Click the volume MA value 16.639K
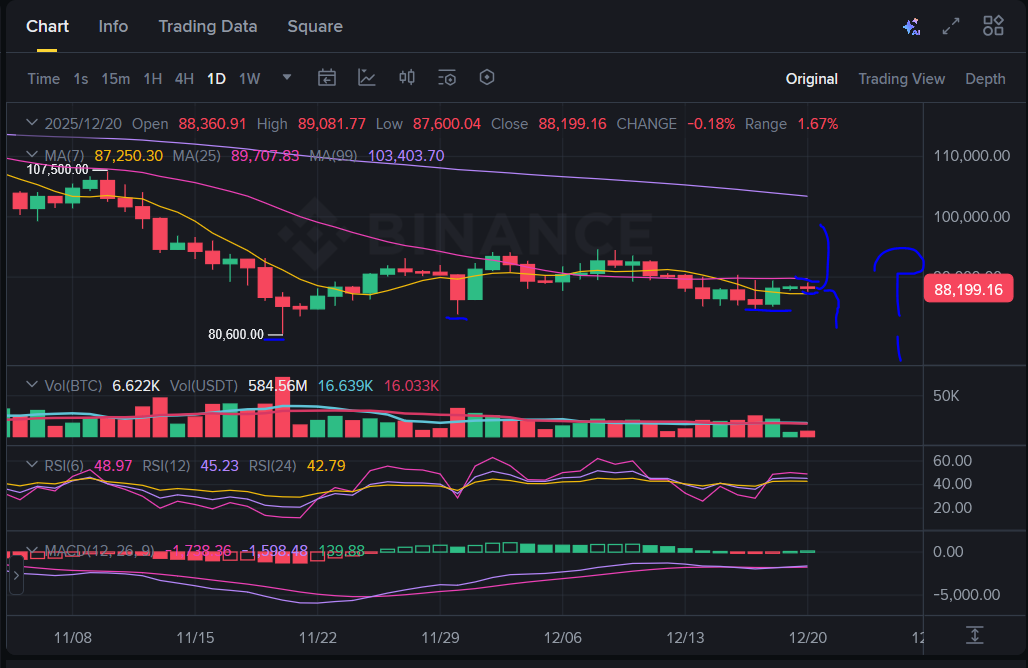Viewport: 1028px width, 668px height. 346,385
